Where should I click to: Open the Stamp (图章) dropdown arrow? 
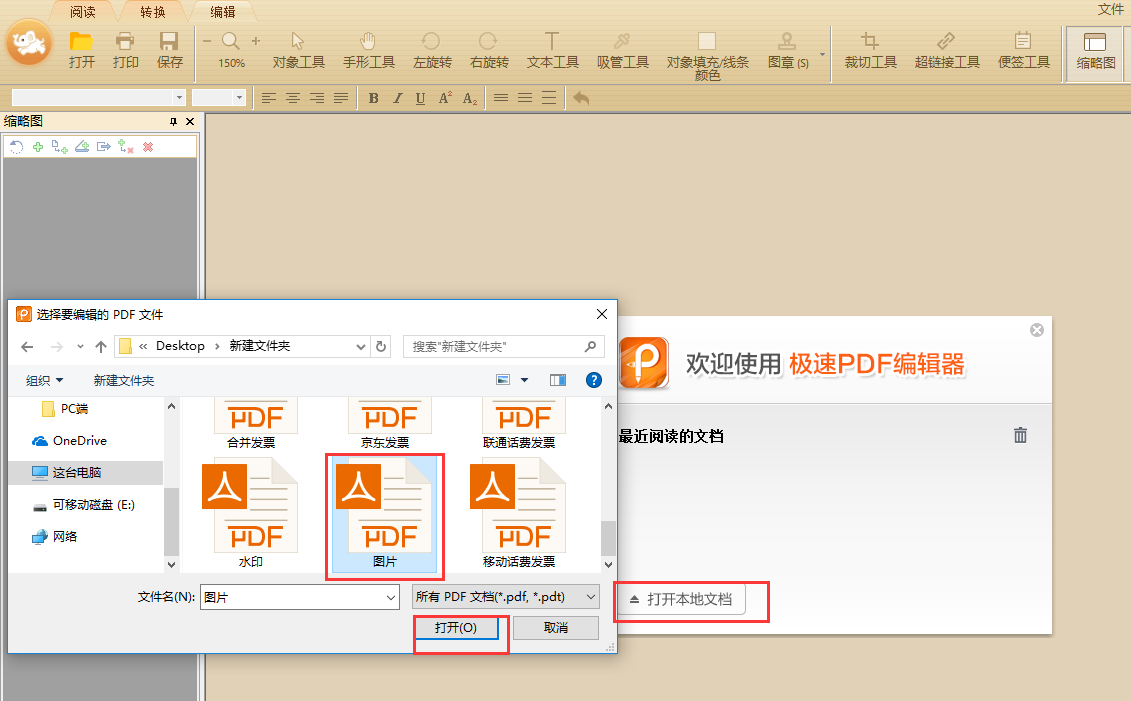pos(822,54)
